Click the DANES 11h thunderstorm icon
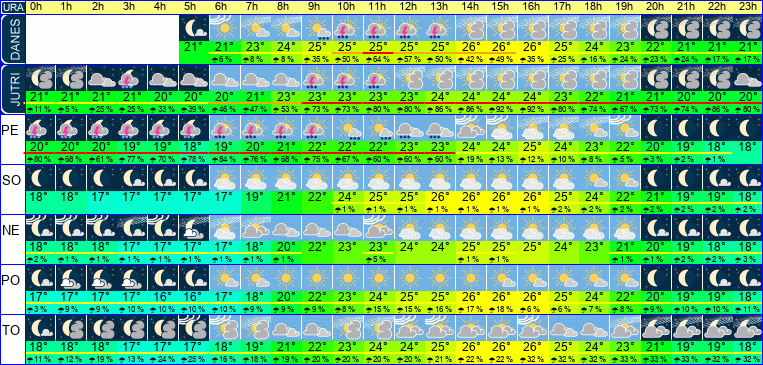 coord(379,28)
